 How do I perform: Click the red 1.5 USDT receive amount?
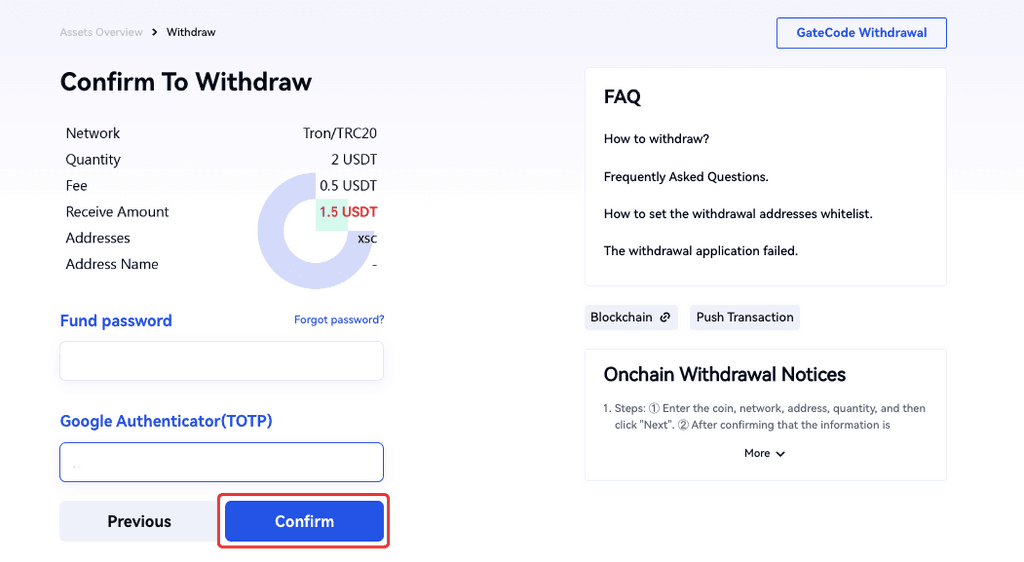point(347,212)
